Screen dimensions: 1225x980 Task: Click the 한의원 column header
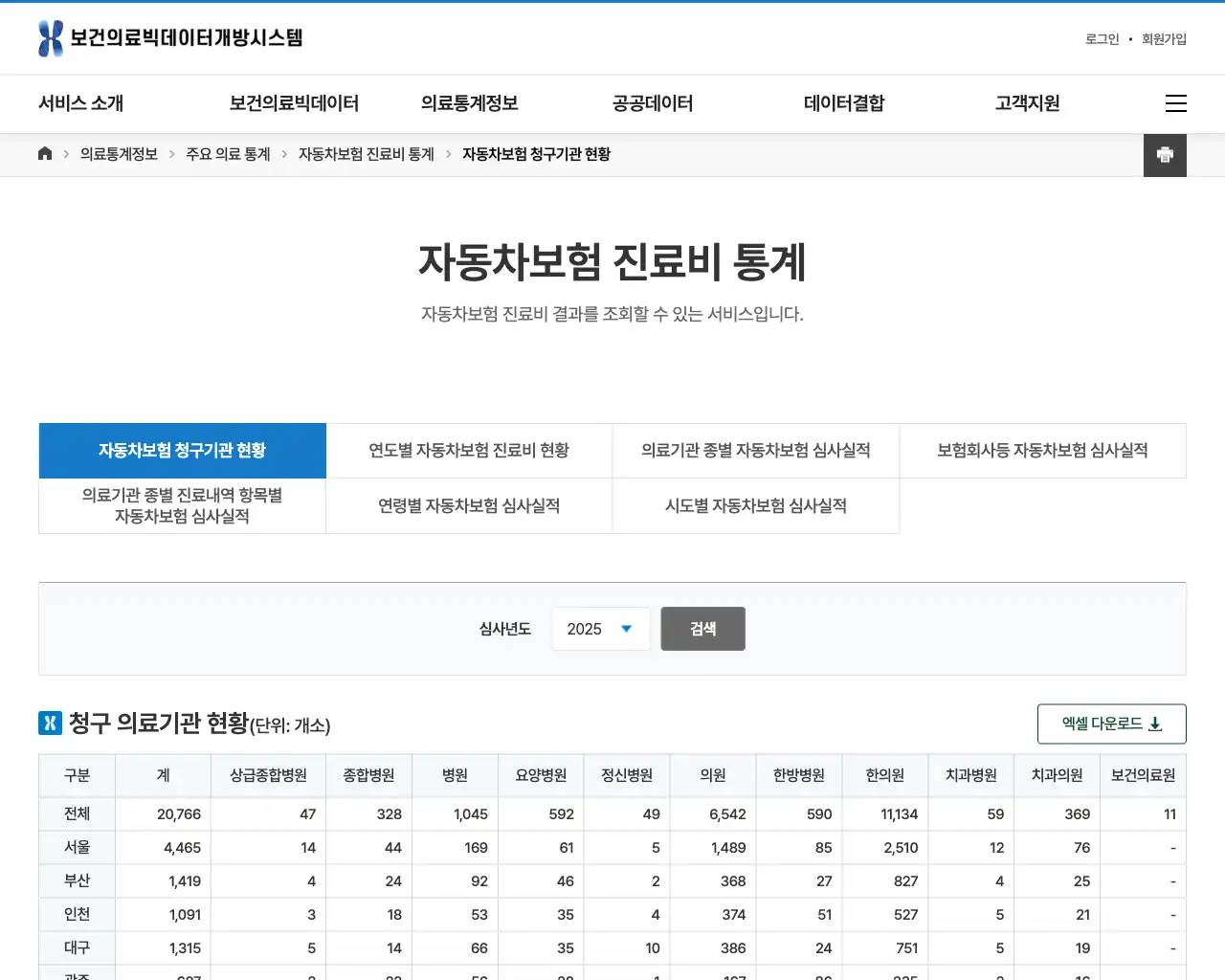point(886,775)
